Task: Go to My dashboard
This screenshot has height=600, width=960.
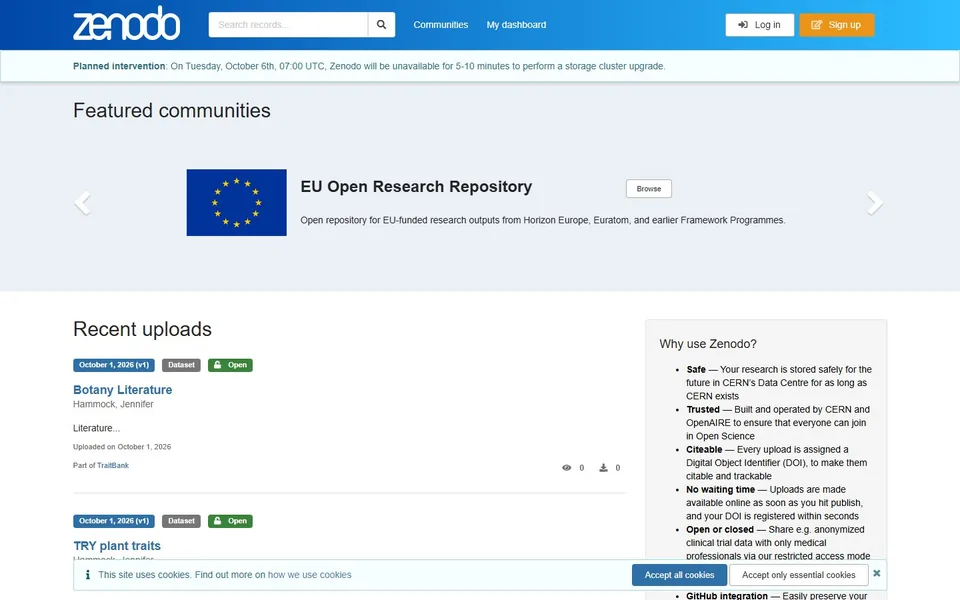Action: 516,24
